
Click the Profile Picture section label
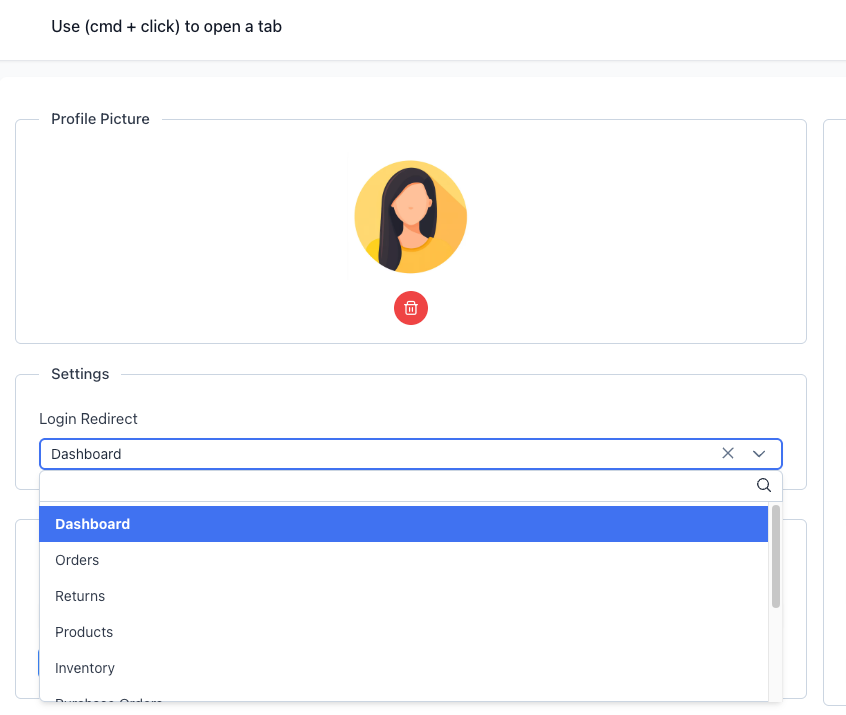(x=100, y=118)
